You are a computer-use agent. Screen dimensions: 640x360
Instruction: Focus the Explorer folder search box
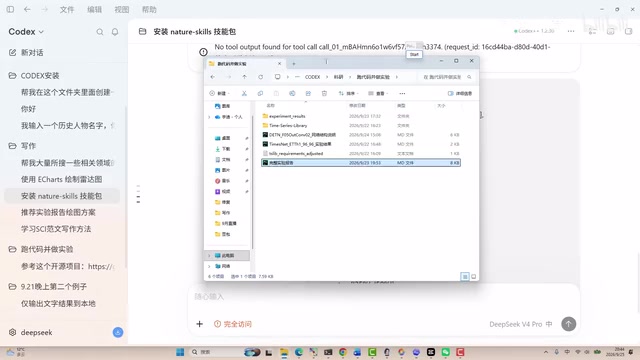click(446, 77)
